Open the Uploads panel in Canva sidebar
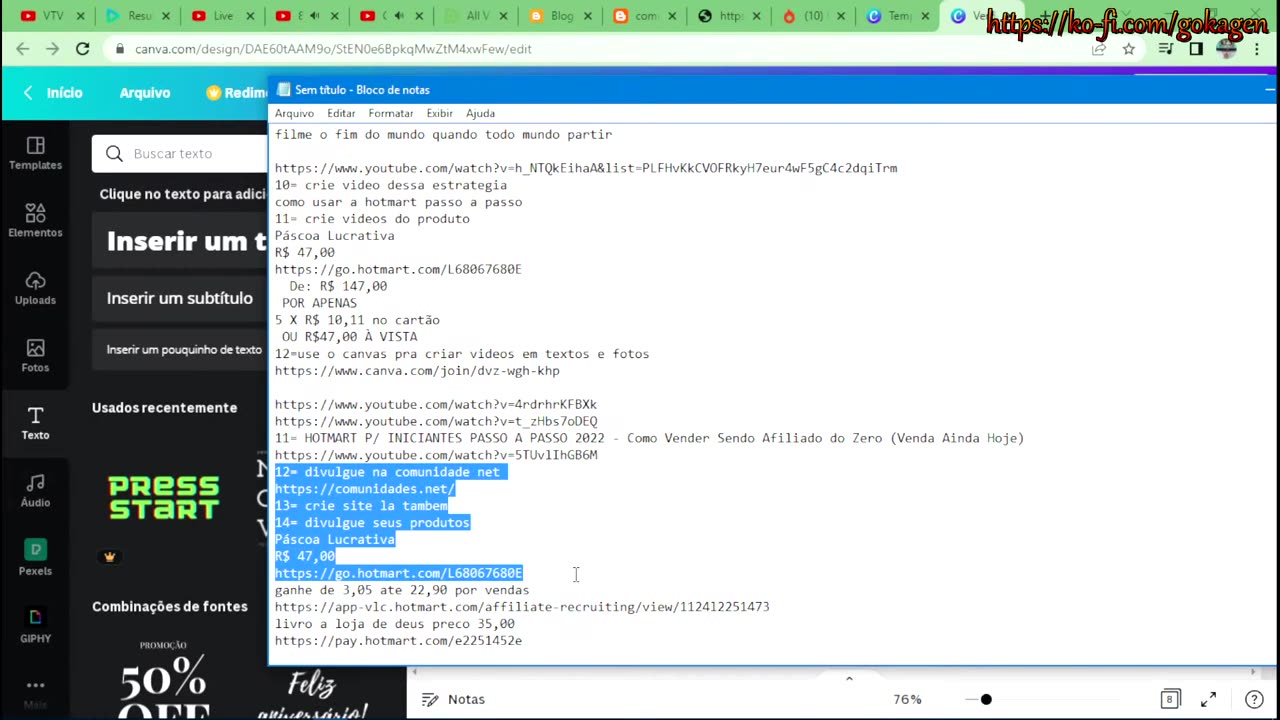 35,288
